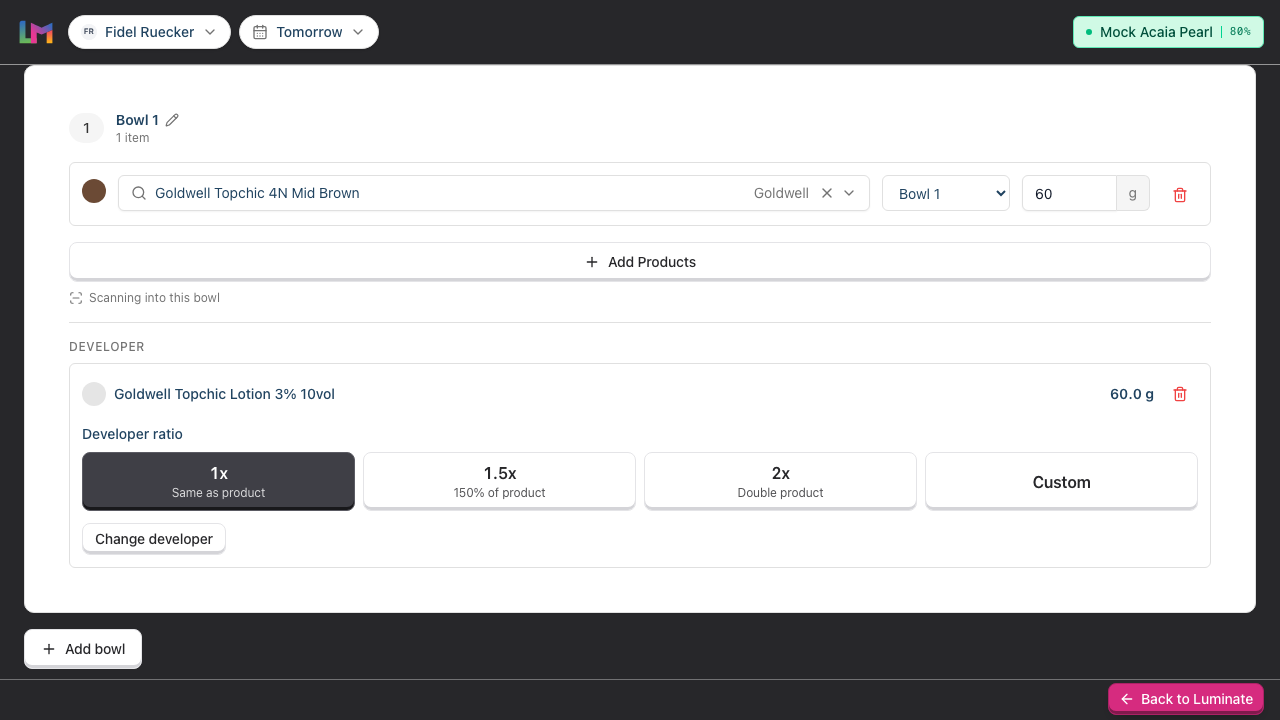Click the DEVELOPER section heading

[x=107, y=347]
